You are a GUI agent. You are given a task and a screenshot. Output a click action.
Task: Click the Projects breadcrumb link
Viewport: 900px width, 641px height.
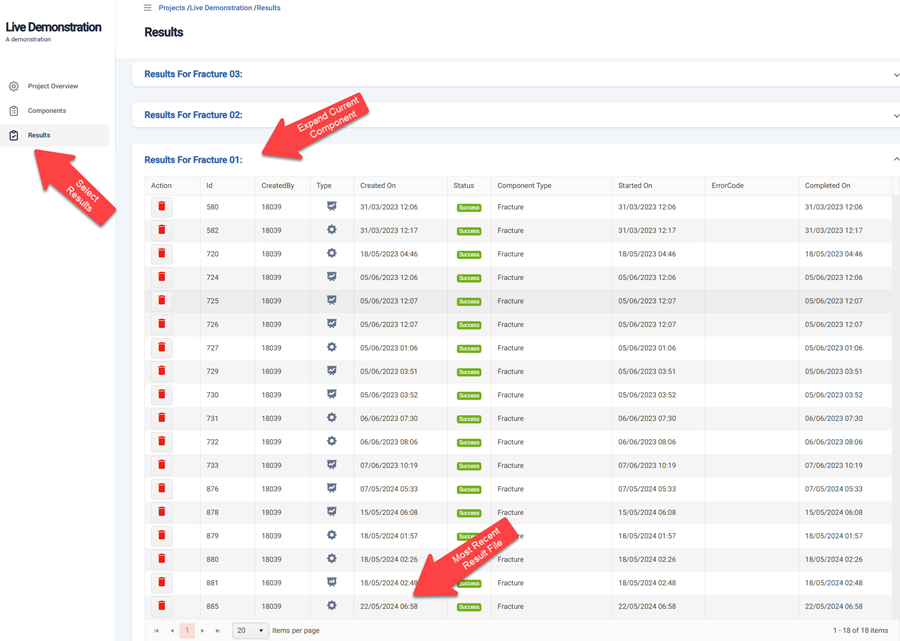(171, 8)
